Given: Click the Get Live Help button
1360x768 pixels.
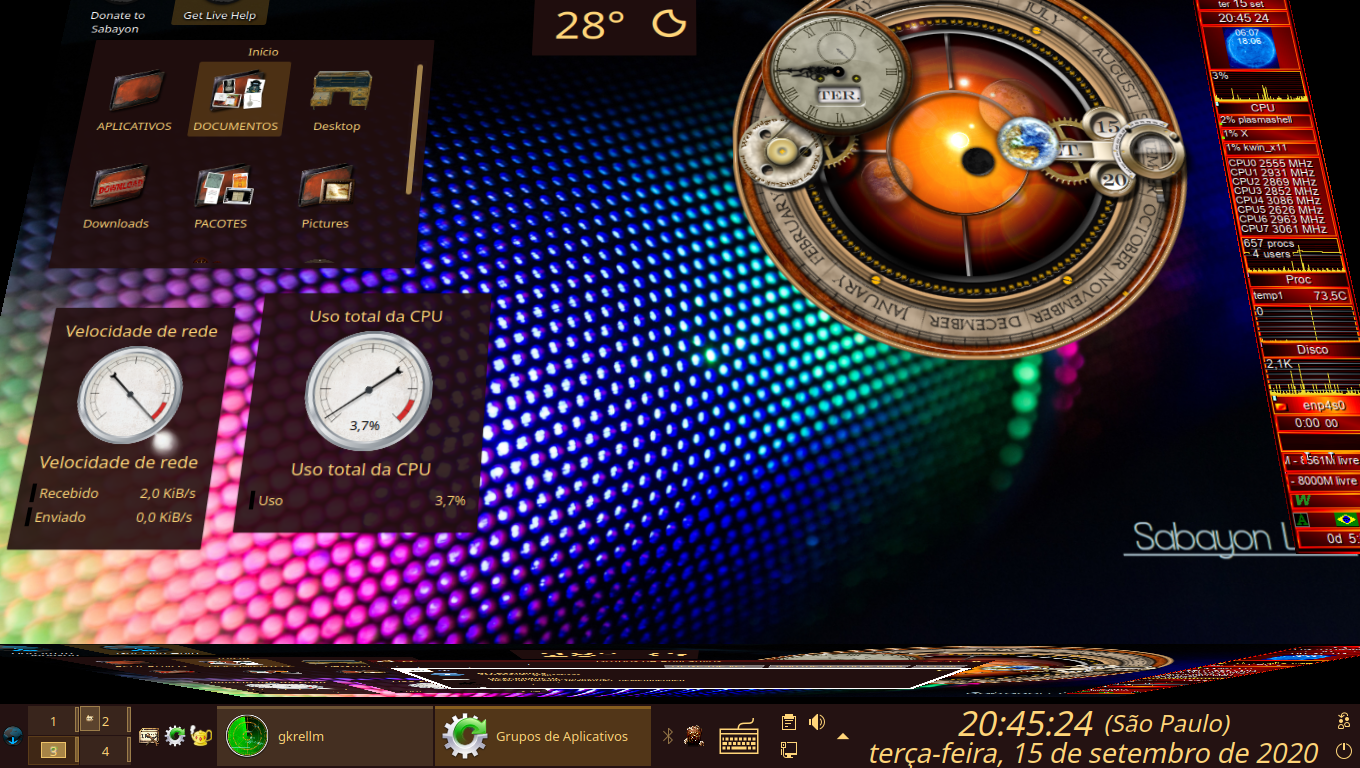Looking at the screenshot, I should point(220,13).
